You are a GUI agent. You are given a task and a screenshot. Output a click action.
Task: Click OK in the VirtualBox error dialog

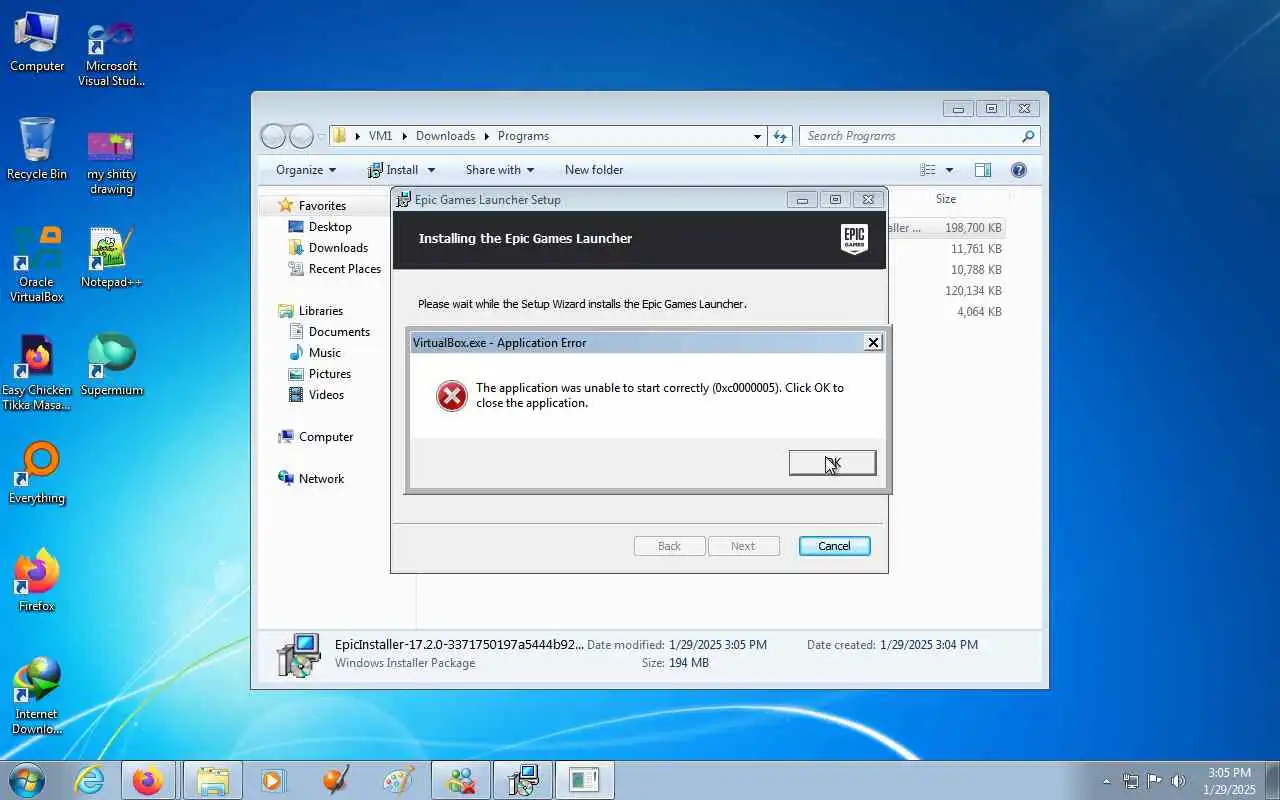point(832,462)
